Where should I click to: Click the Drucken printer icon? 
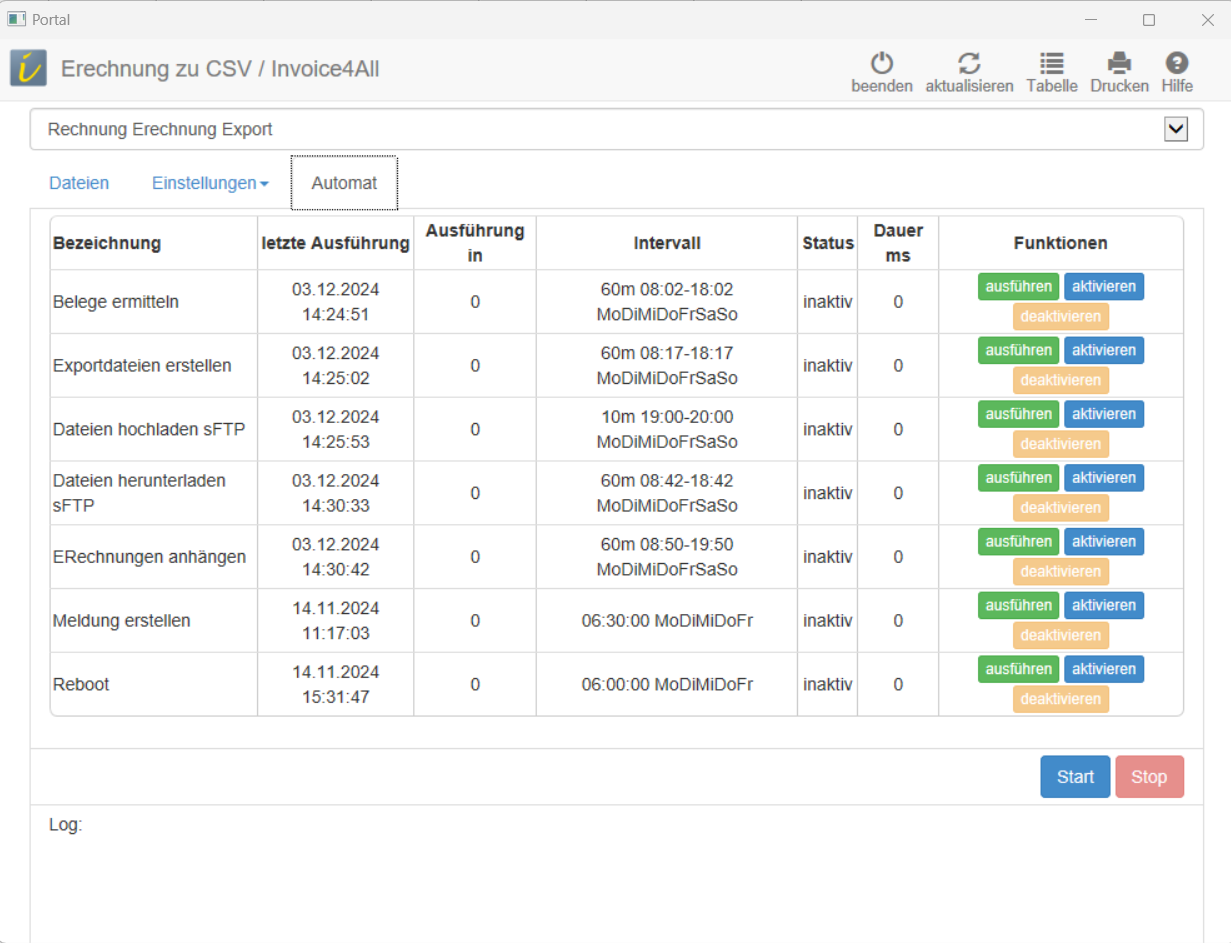1119,64
